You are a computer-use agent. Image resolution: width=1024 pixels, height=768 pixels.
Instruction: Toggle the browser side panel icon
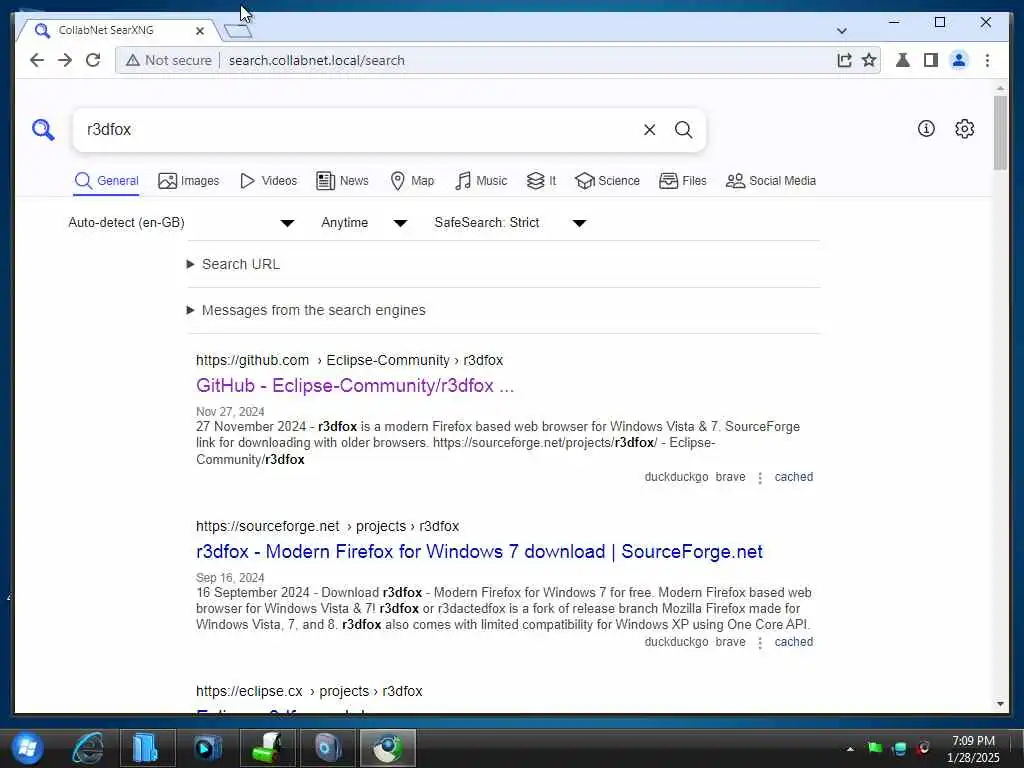(931, 60)
